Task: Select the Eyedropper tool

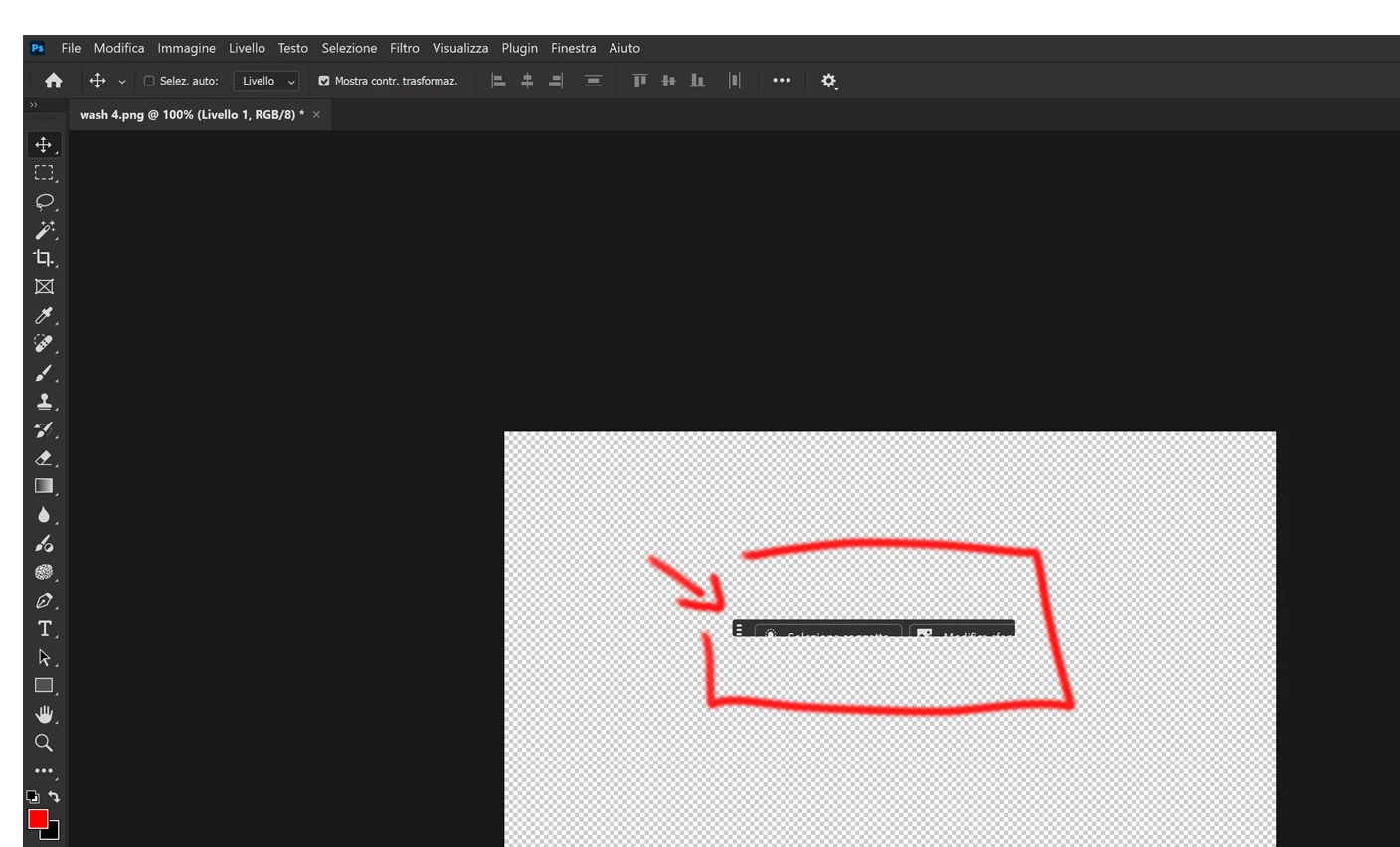Action: point(44,316)
